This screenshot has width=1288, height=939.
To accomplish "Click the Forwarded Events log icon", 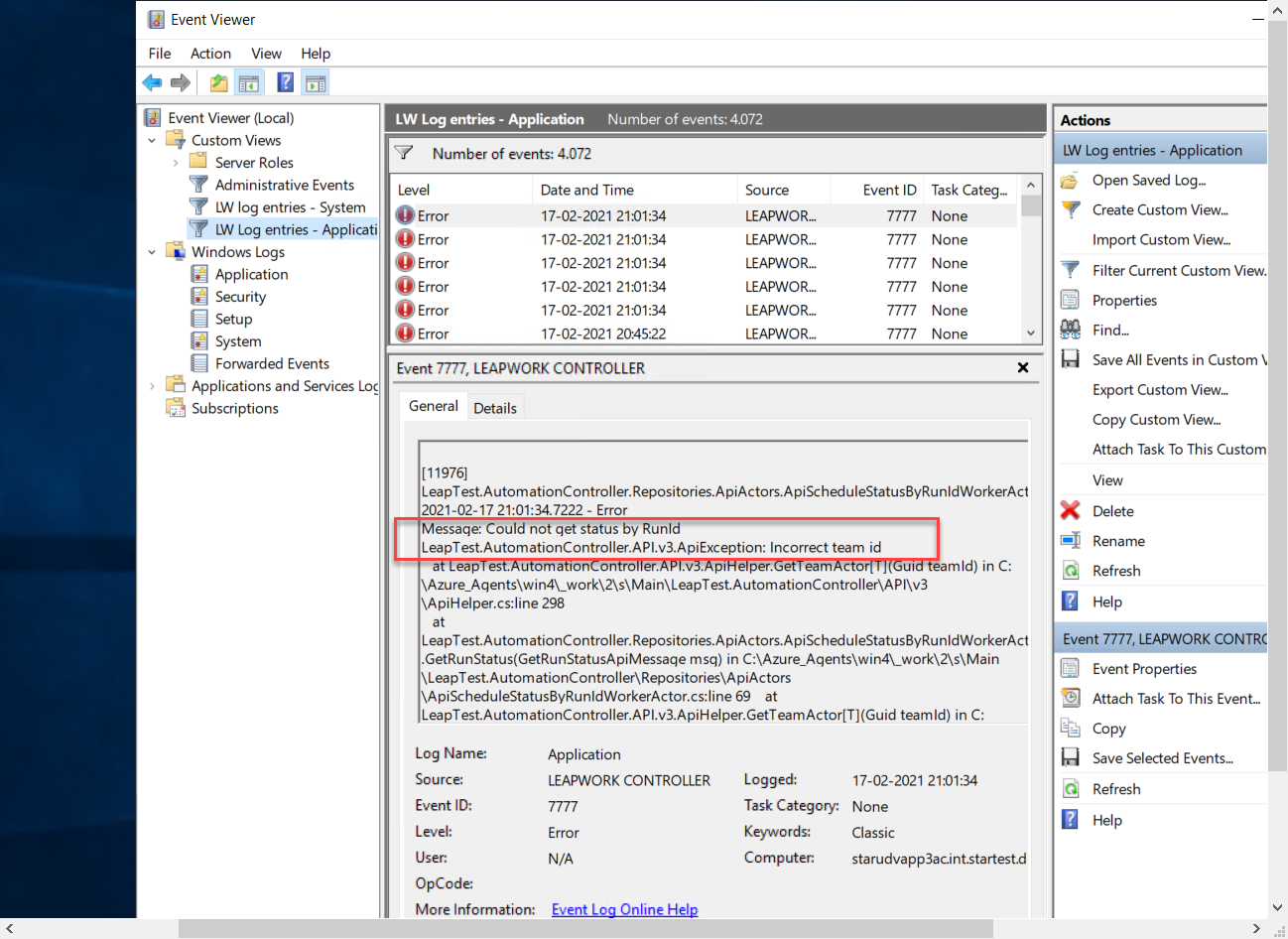I will (198, 363).
